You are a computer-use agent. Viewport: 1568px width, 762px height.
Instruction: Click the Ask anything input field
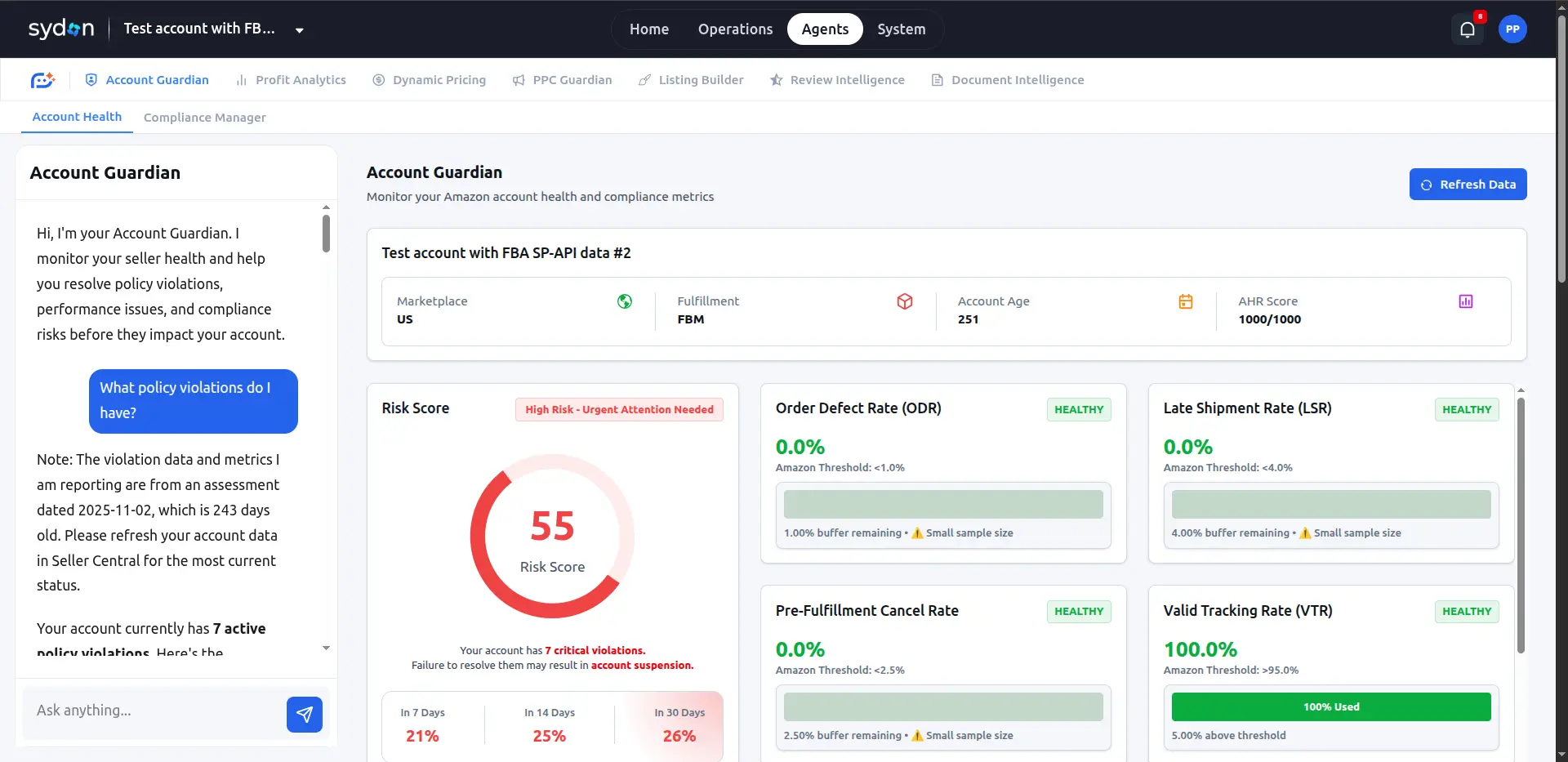point(155,711)
